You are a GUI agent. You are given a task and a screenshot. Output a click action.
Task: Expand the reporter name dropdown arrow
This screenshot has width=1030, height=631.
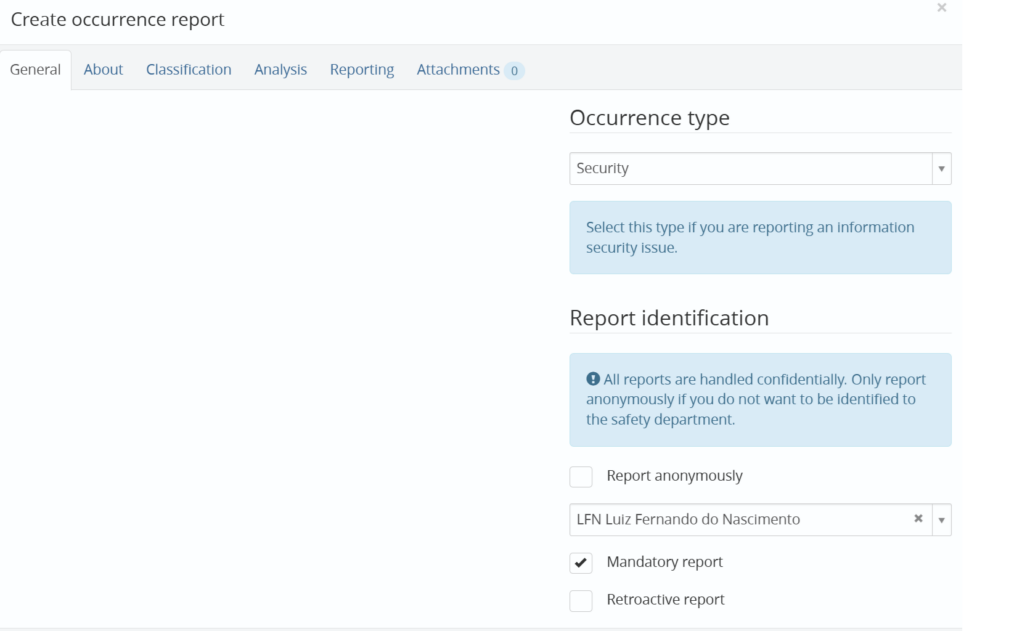pyautogui.click(x=941, y=520)
